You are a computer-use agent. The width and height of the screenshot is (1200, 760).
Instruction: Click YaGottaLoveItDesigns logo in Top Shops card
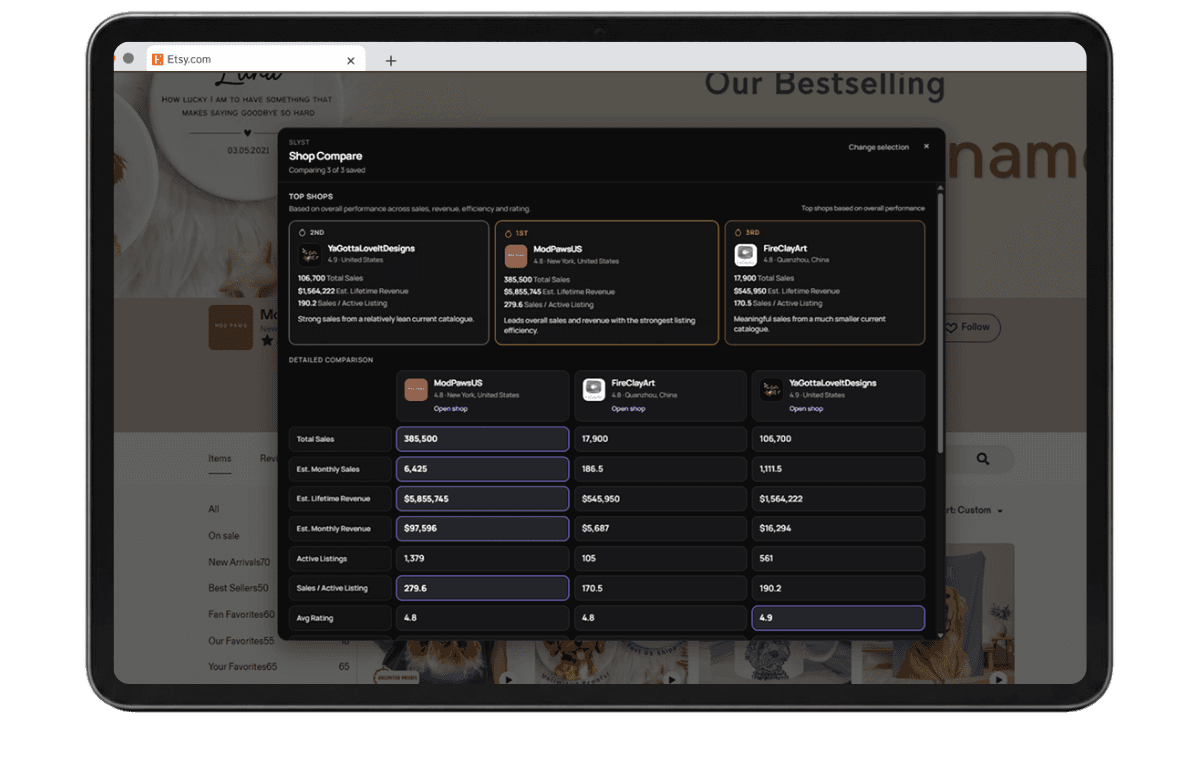click(309, 254)
